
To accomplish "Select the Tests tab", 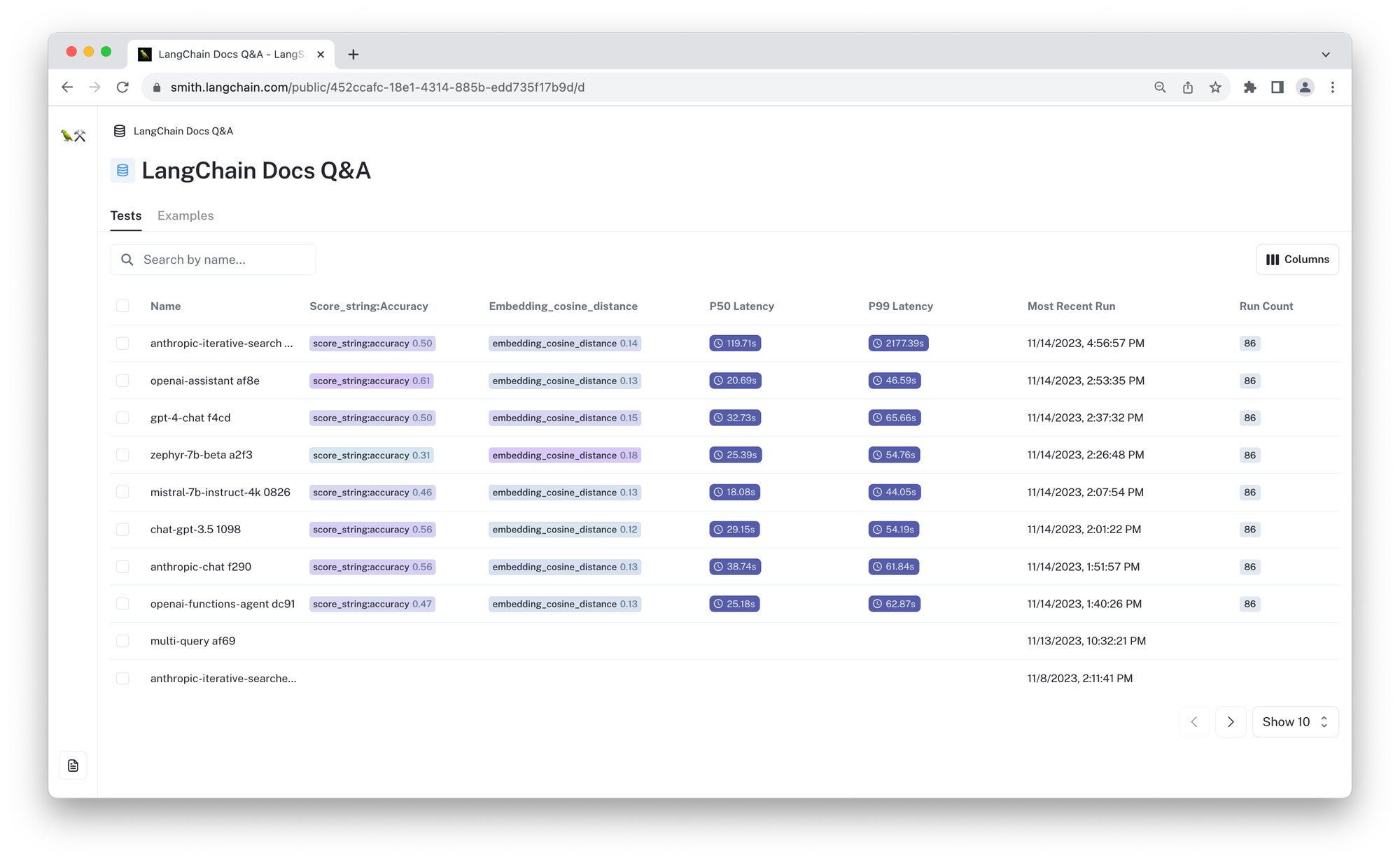I will click(x=126, y=215).
